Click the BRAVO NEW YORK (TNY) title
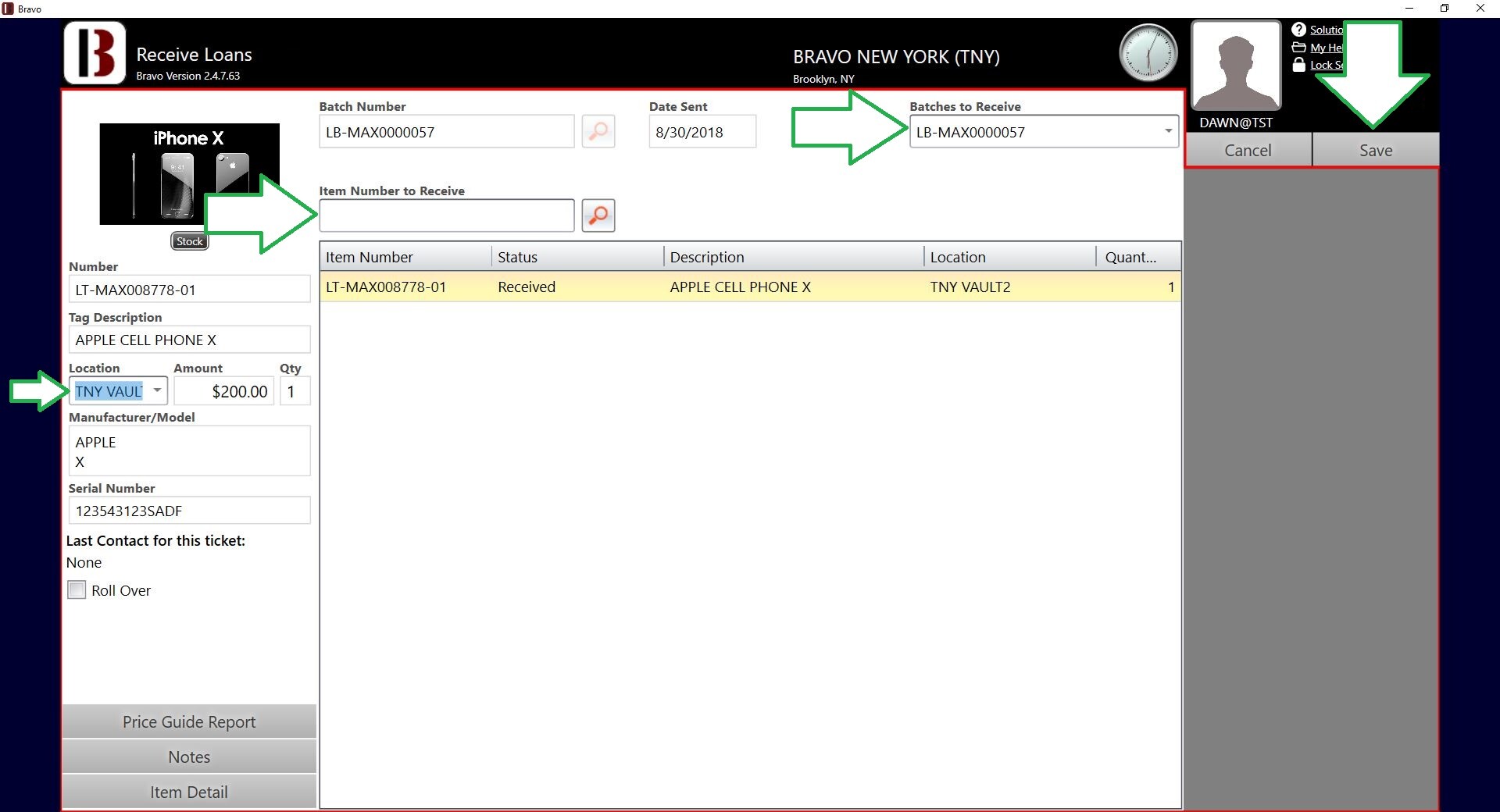 pyautogui.click(x=896, y=56)
